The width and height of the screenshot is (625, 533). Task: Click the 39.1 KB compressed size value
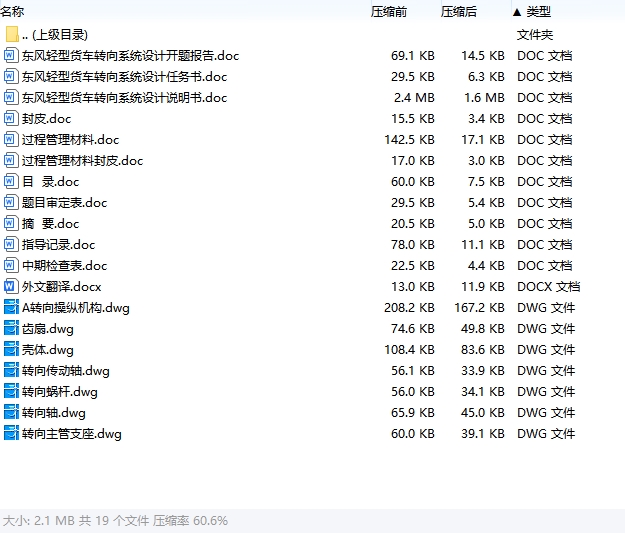coord(483,434)
